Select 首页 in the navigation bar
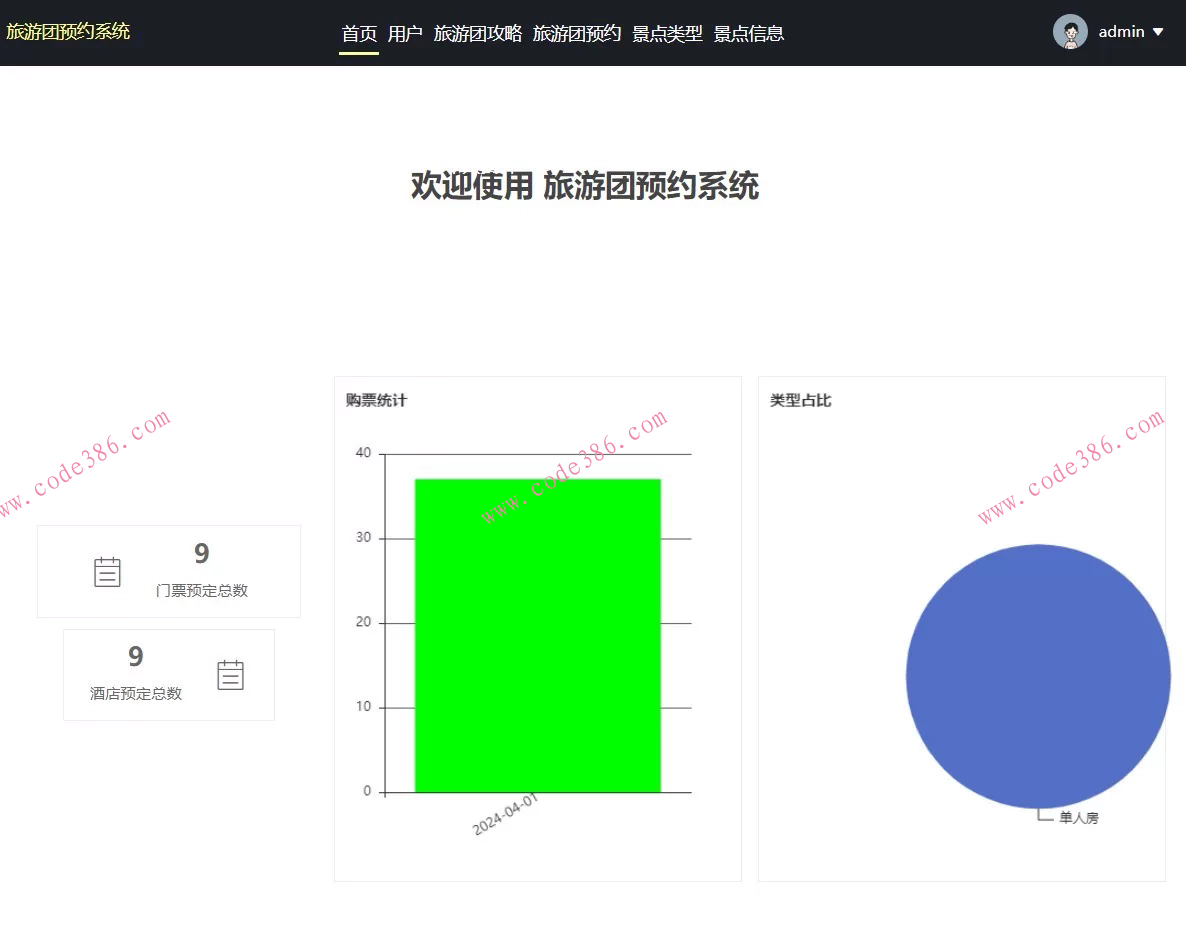 click(358, 32)
